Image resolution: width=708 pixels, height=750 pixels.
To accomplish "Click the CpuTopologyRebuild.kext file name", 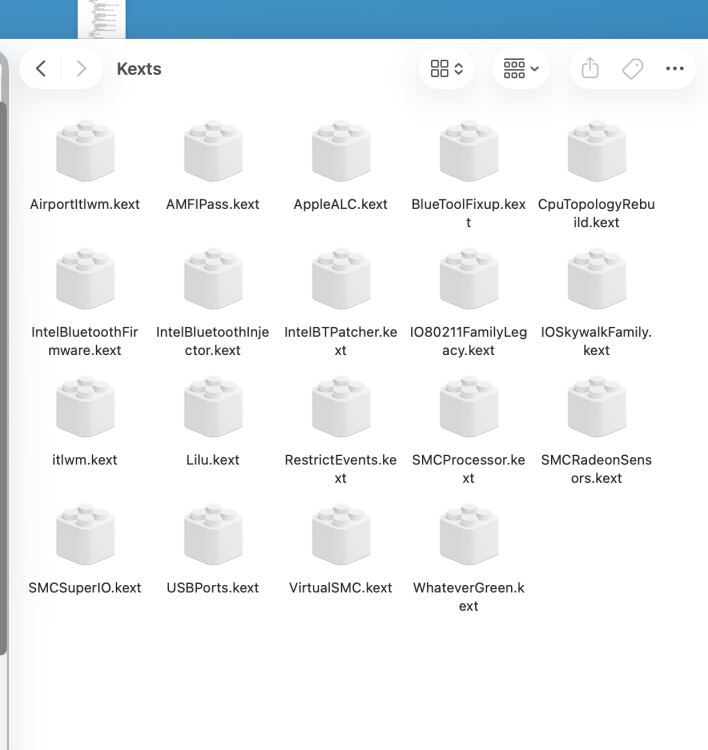I will pos(597,213).
